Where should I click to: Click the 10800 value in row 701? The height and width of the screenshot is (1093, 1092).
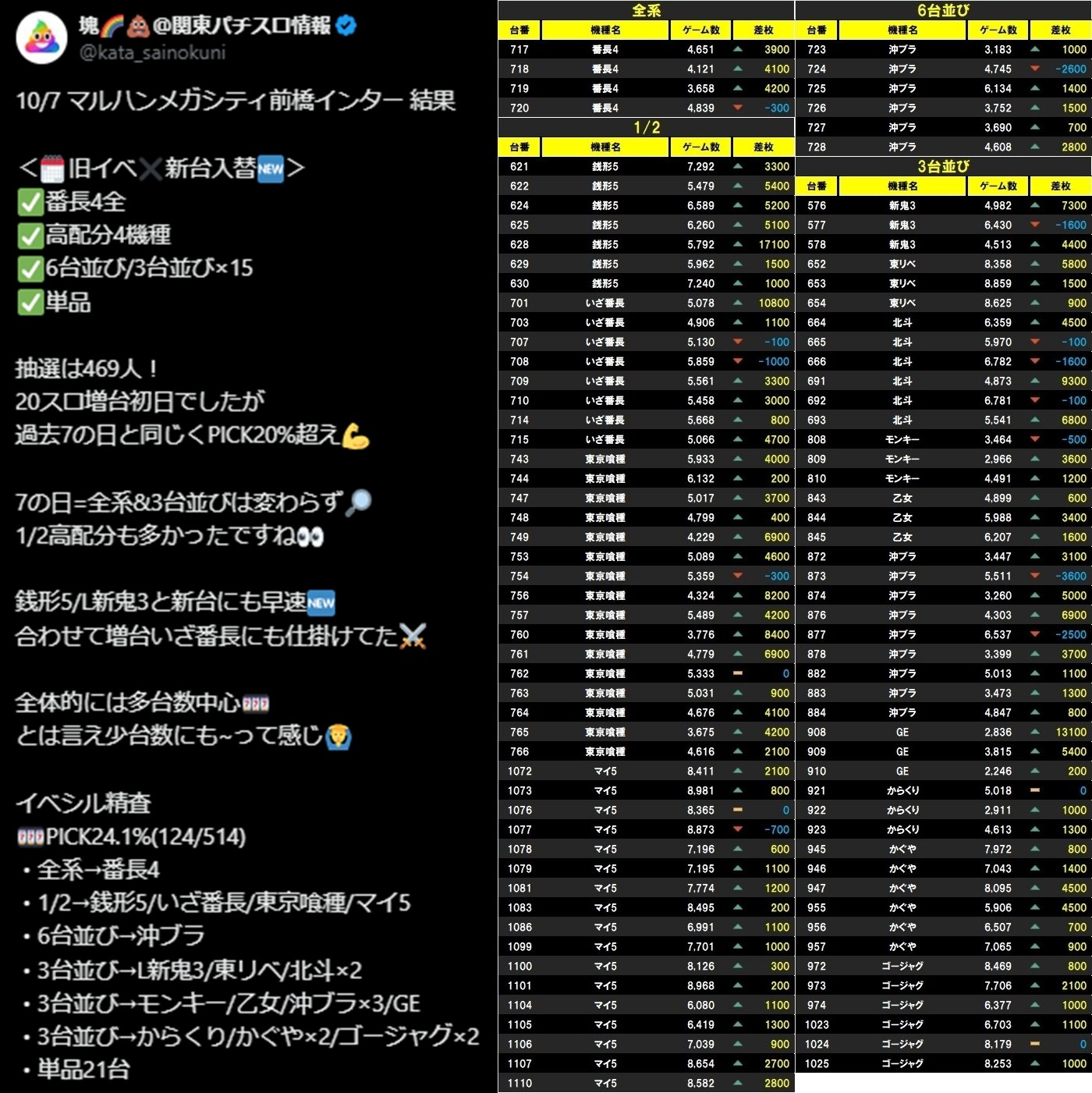774,303
